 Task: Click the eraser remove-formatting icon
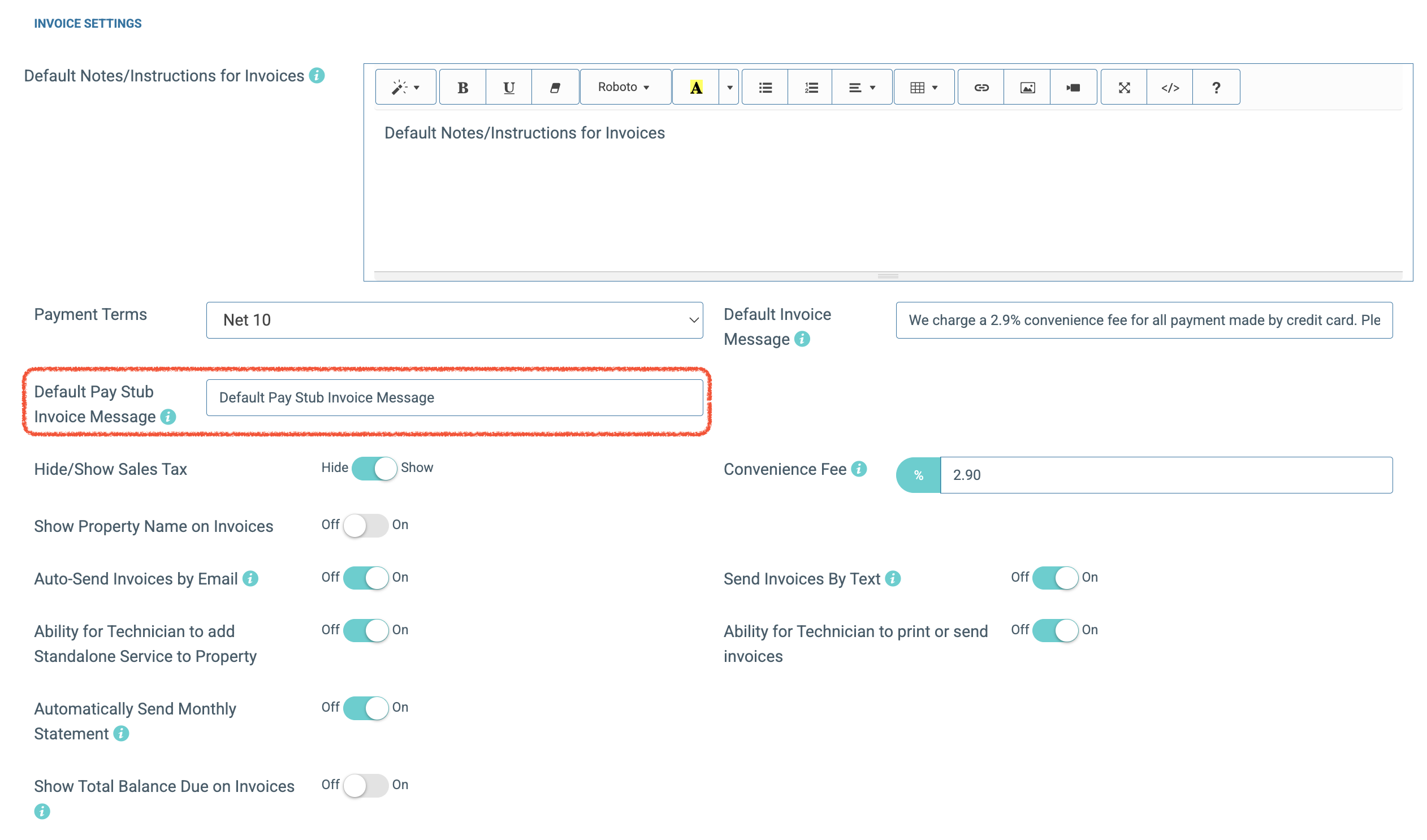(x=555, y=87)
